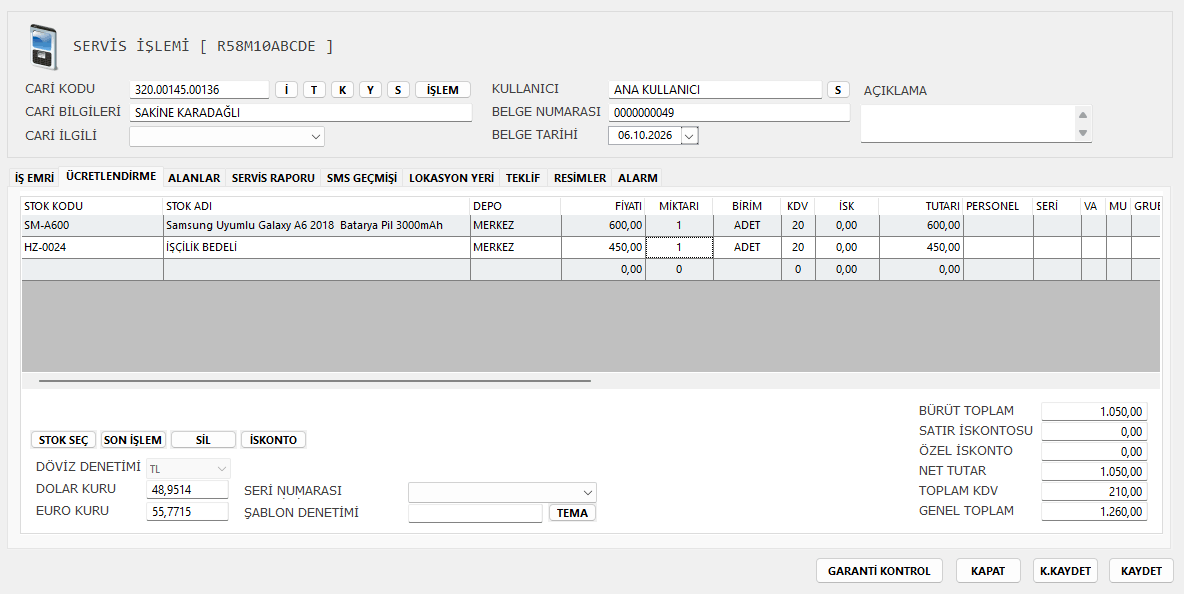Click the Dolar Kuru input field
The width and height of the screenshot is (1184, 594).
pos(187,490)
